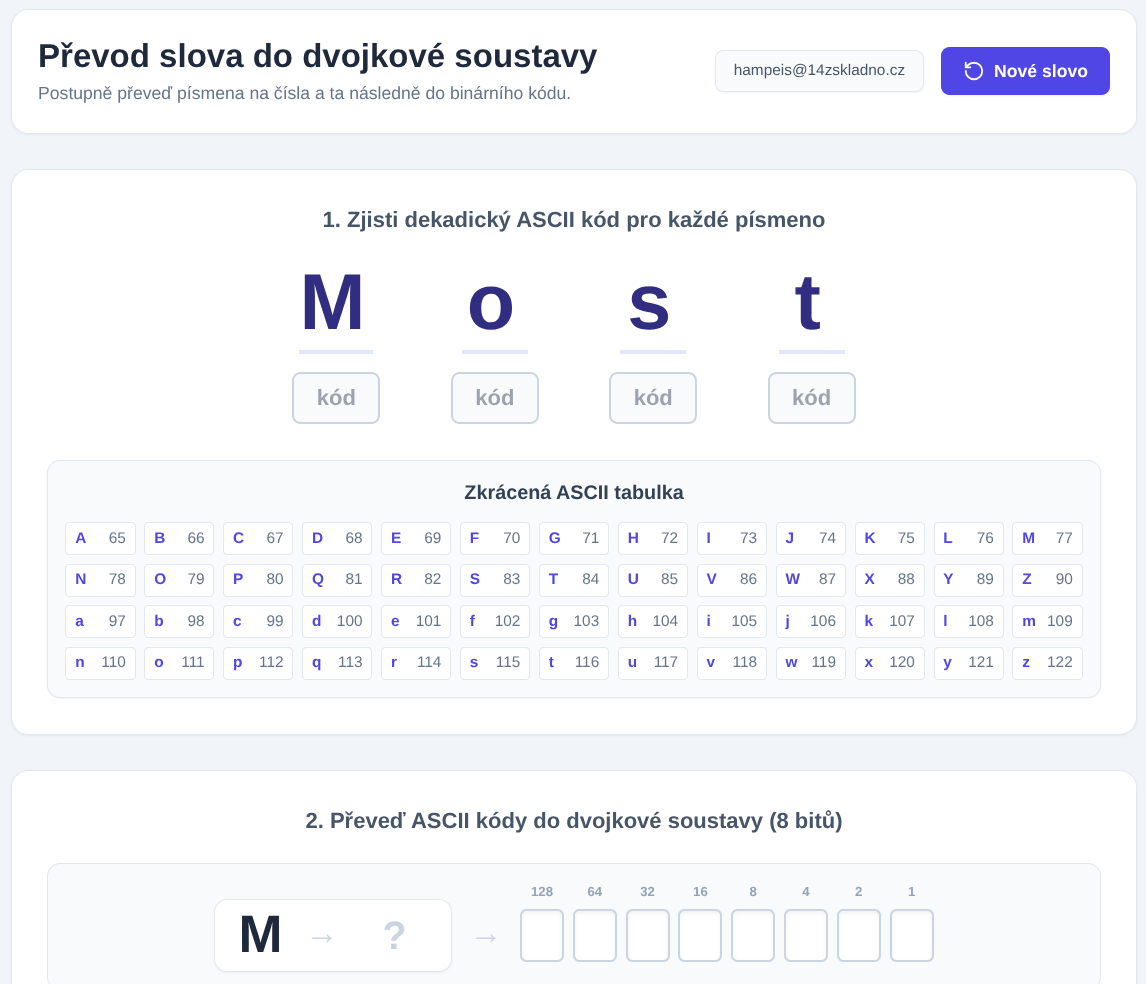The height and width of the screenshot is (984, 1146).
Task: Select the 1 bit box
Action: tap(911, 935)
